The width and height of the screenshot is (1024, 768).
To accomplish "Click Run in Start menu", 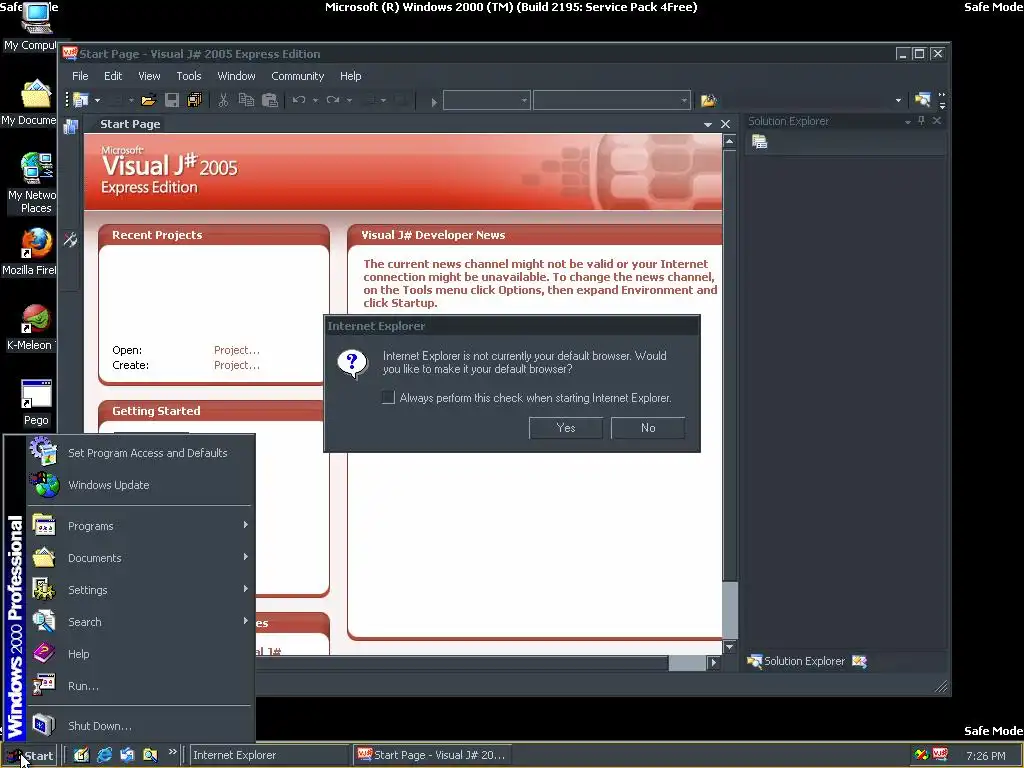I will [140, 686].
